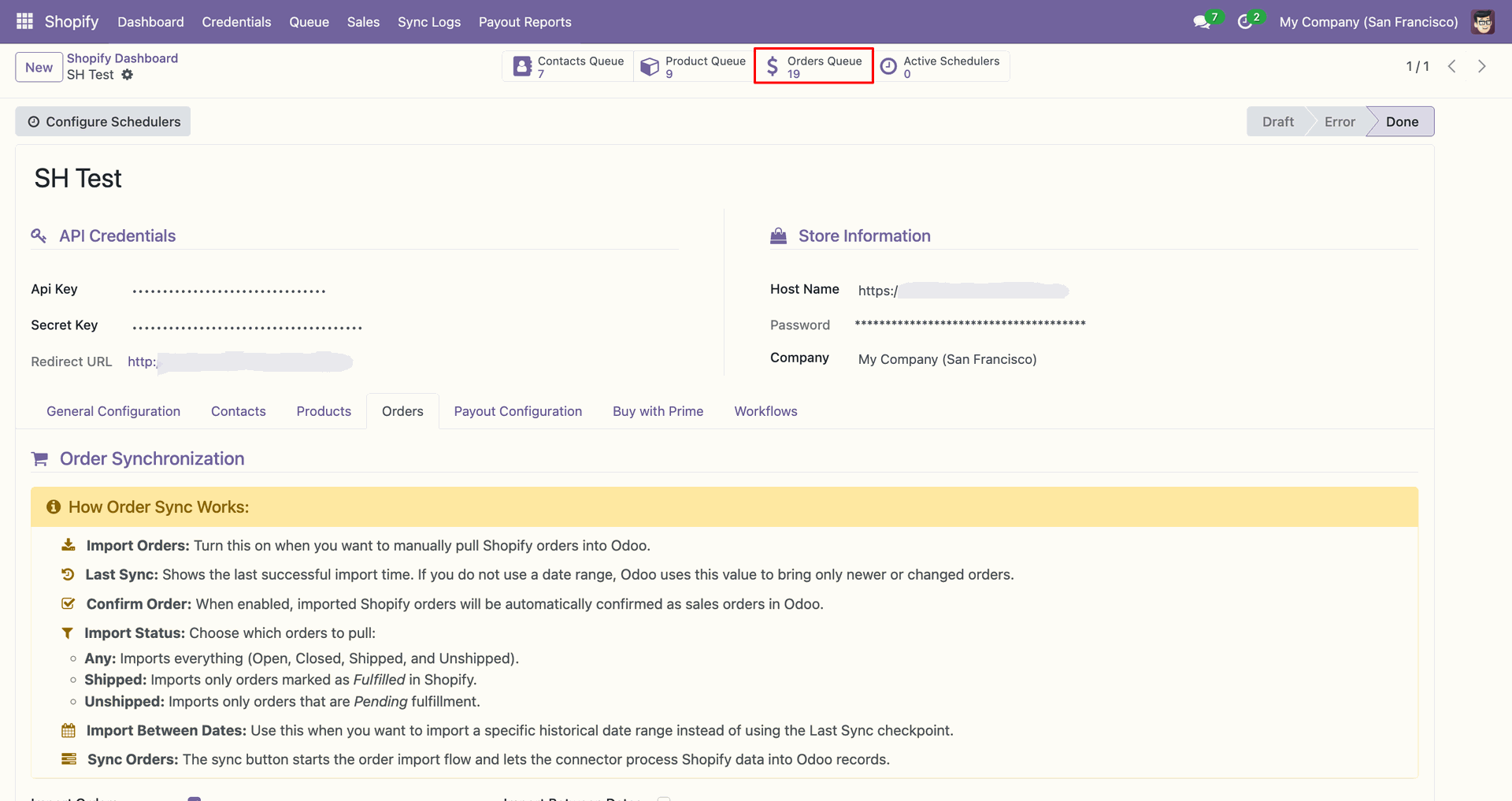Switch to the Buy with Prime tab
1512x801 pixels.
pyautogui.click(x=658, y=411)
